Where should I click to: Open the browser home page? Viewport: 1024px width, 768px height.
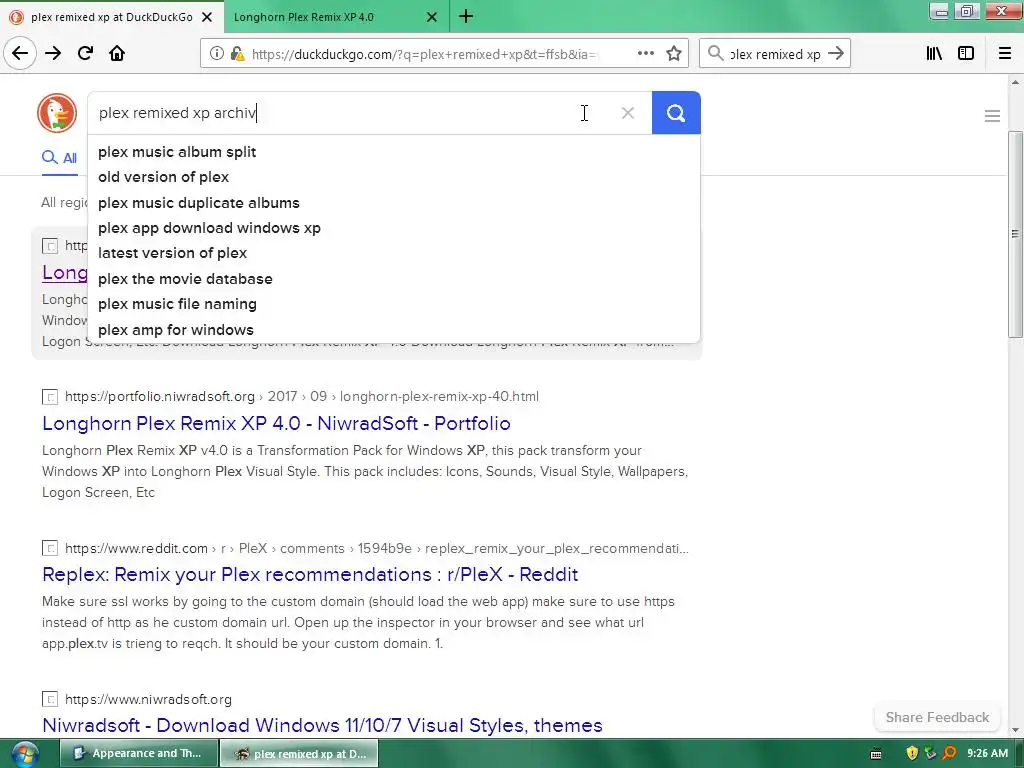pyautogui.click(x=117, y=54)
